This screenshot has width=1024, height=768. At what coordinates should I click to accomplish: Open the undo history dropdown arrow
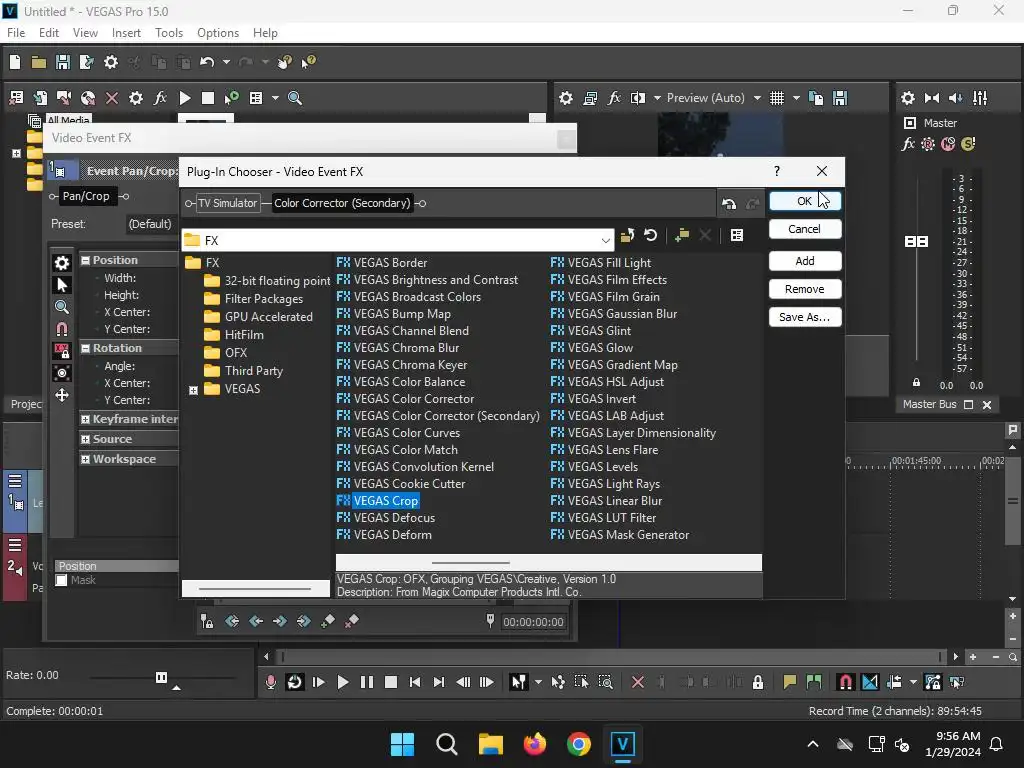coord(226,62)
